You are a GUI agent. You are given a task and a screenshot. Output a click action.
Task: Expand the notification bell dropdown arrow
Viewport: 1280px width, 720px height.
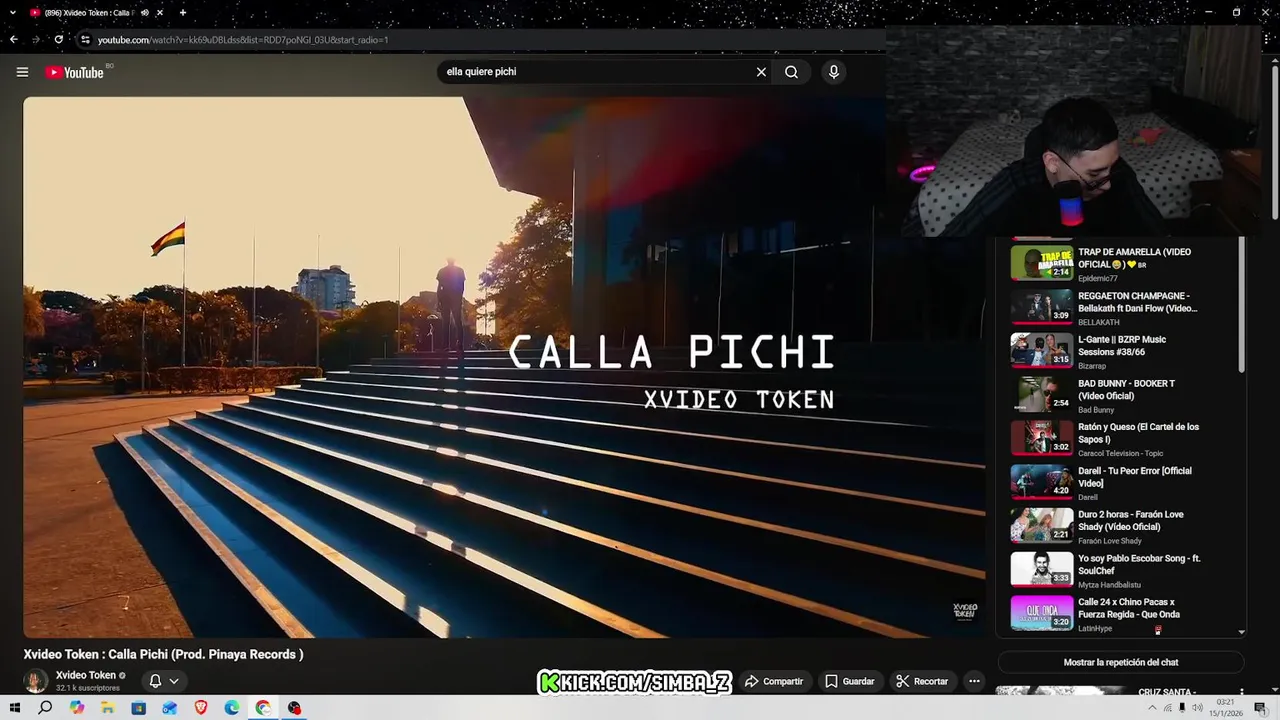point(174,681)
